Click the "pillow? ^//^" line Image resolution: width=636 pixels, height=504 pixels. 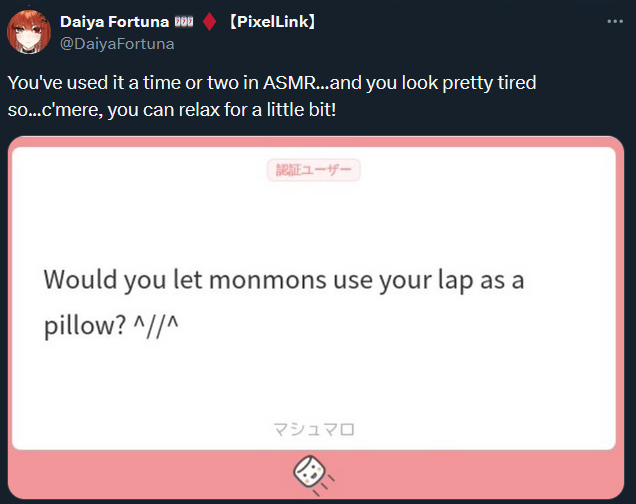pos(111,326)
